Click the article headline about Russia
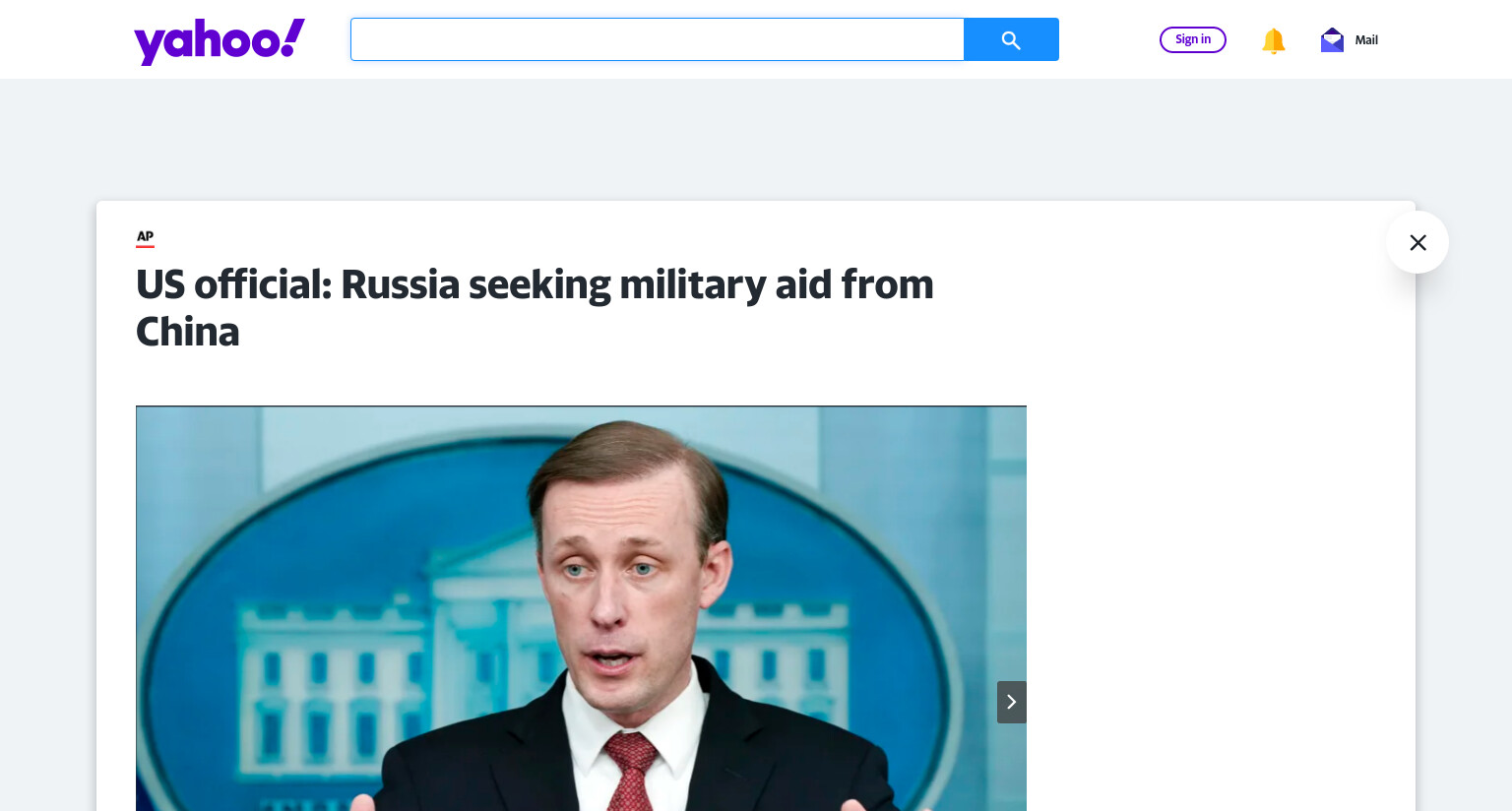Viewport: 1512px width, 811px height. pyautogui.click(x=535, y=308)
